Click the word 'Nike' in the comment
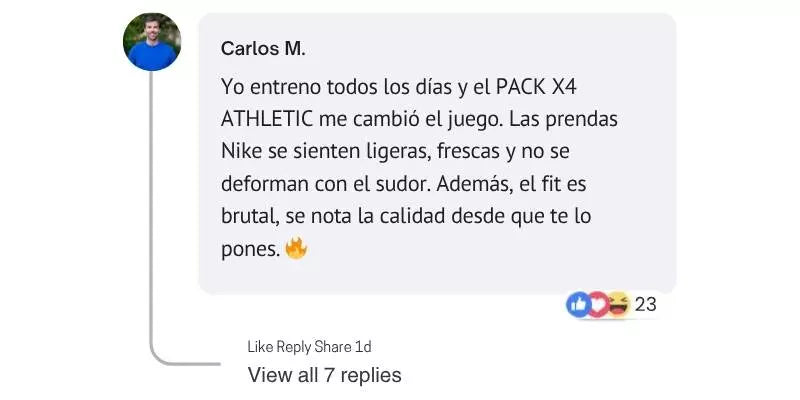800x400 pixels. pos(242,152)
